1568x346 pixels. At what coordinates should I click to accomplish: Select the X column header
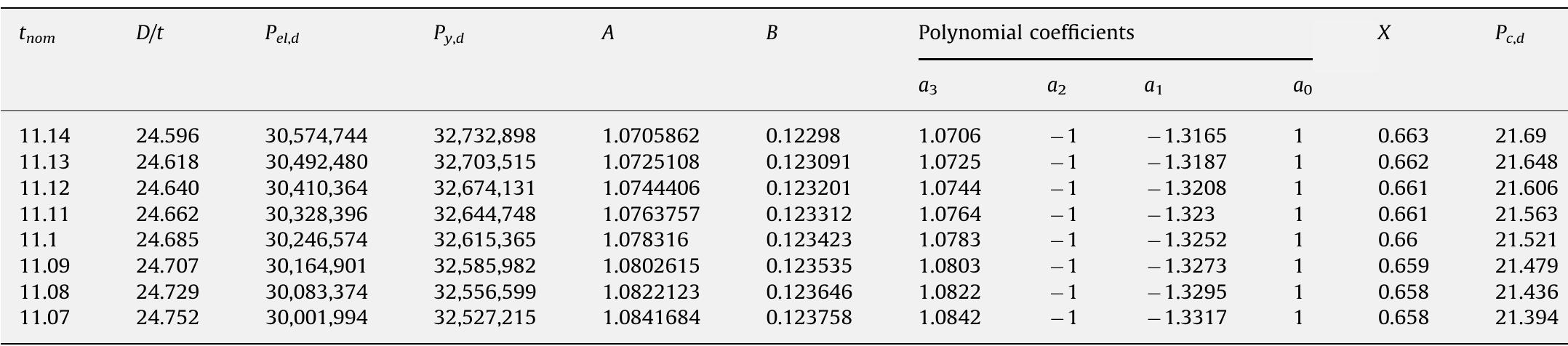pyautogui.click(x=1384, y=33)
